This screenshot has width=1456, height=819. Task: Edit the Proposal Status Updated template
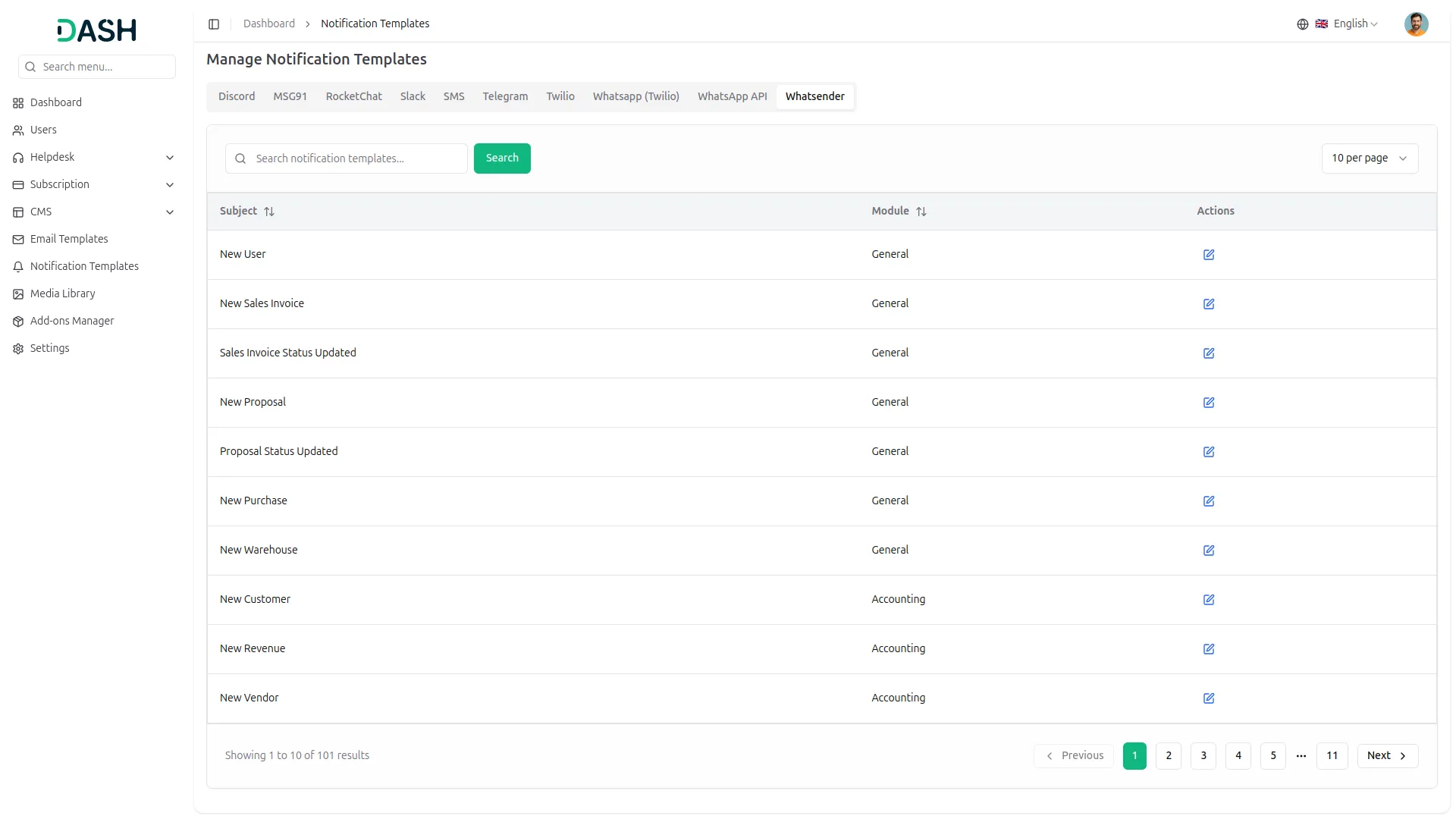[1209, 452]
